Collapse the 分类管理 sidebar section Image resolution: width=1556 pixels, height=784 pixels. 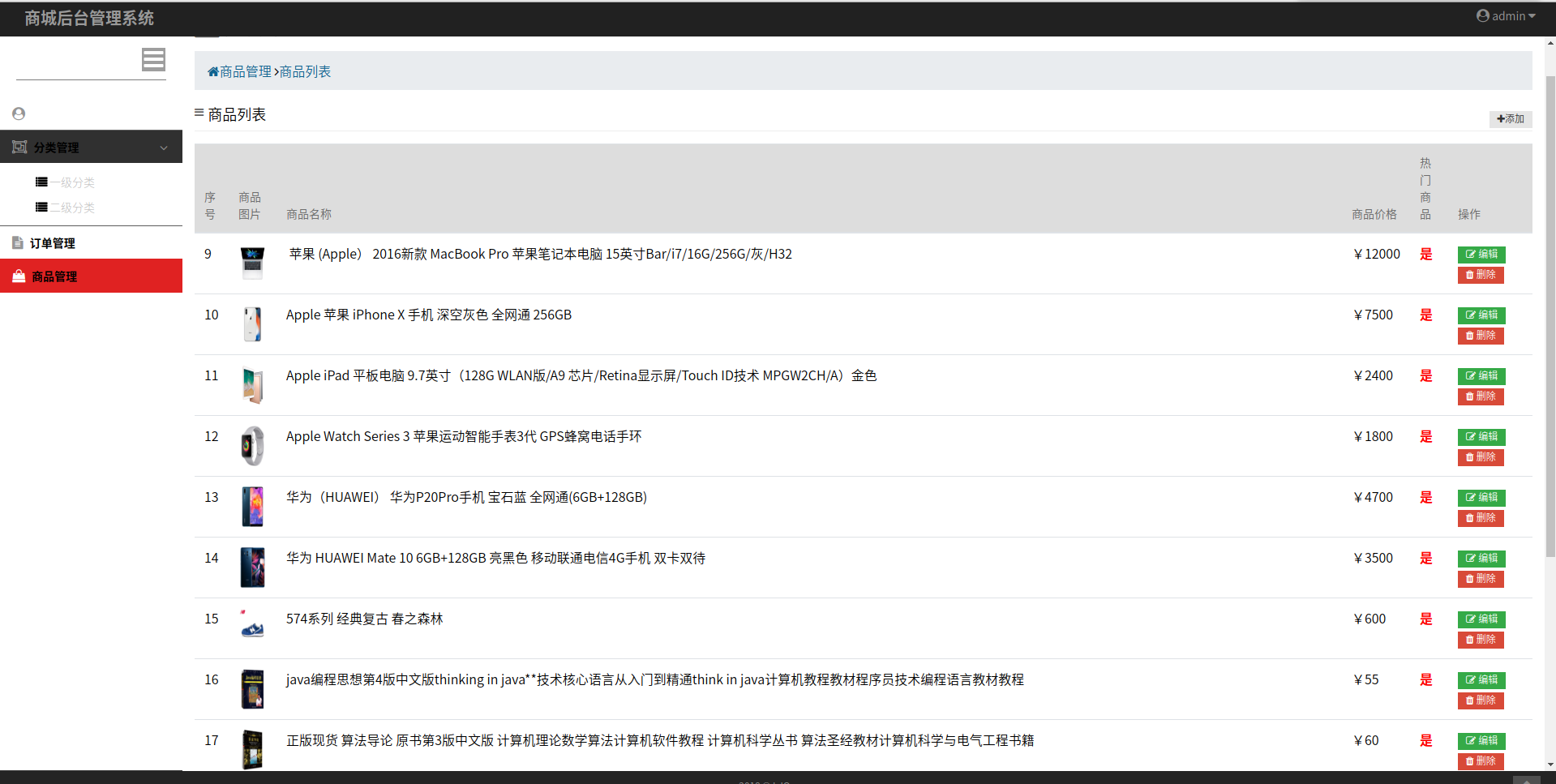coord(91,148)
